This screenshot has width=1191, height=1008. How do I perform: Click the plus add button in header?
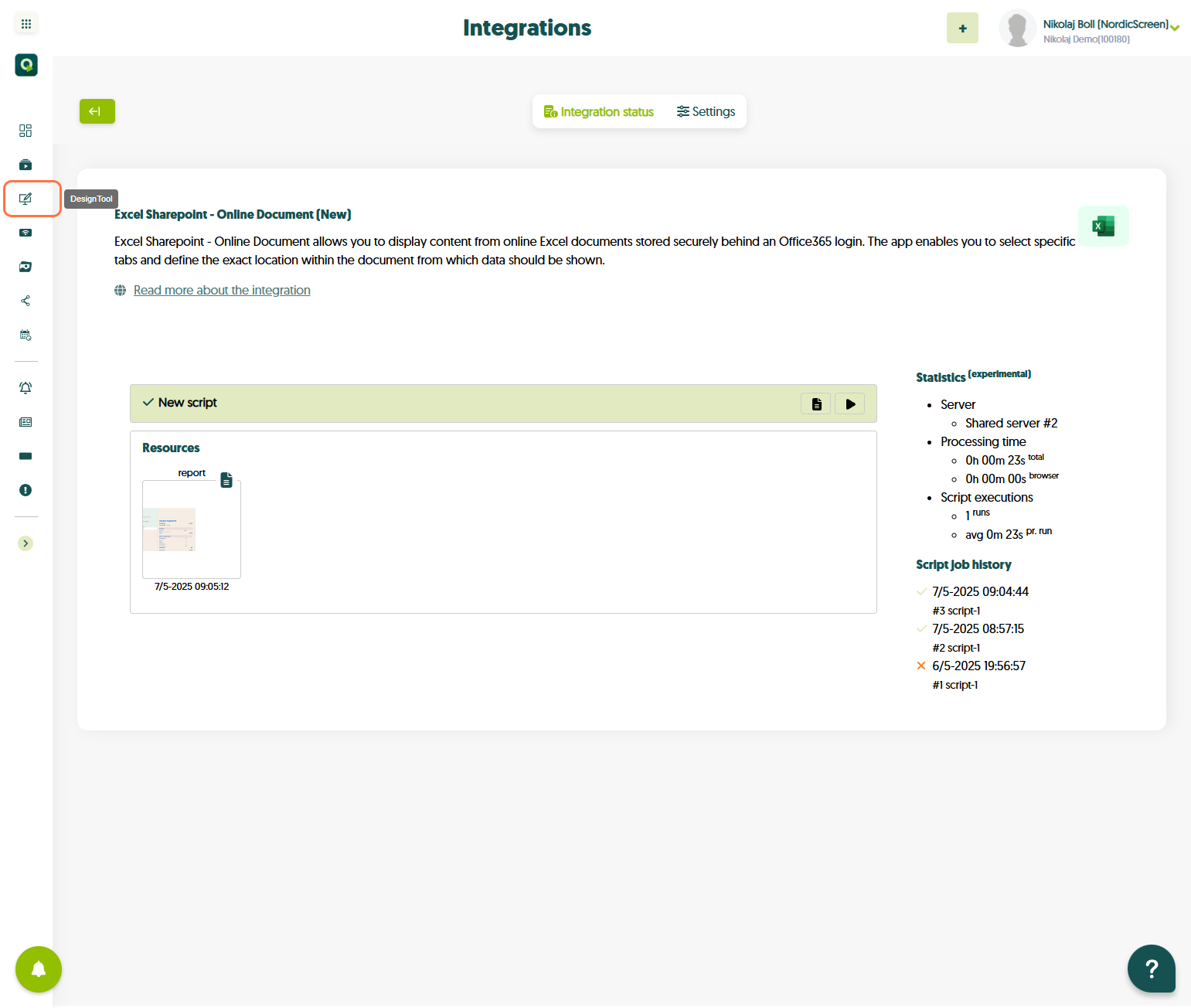click(962, 28)
